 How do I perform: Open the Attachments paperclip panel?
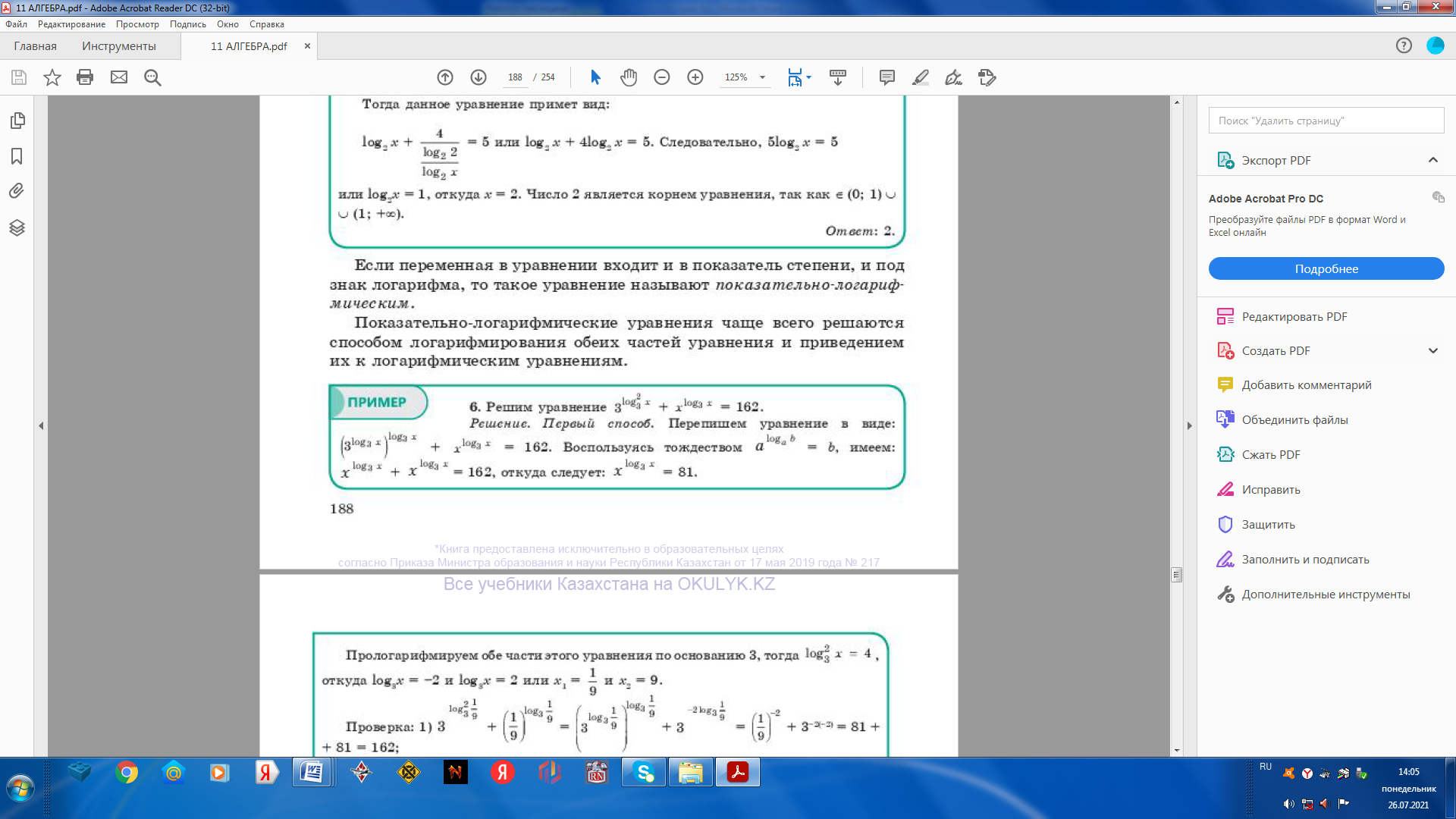(x=17, y=191)
